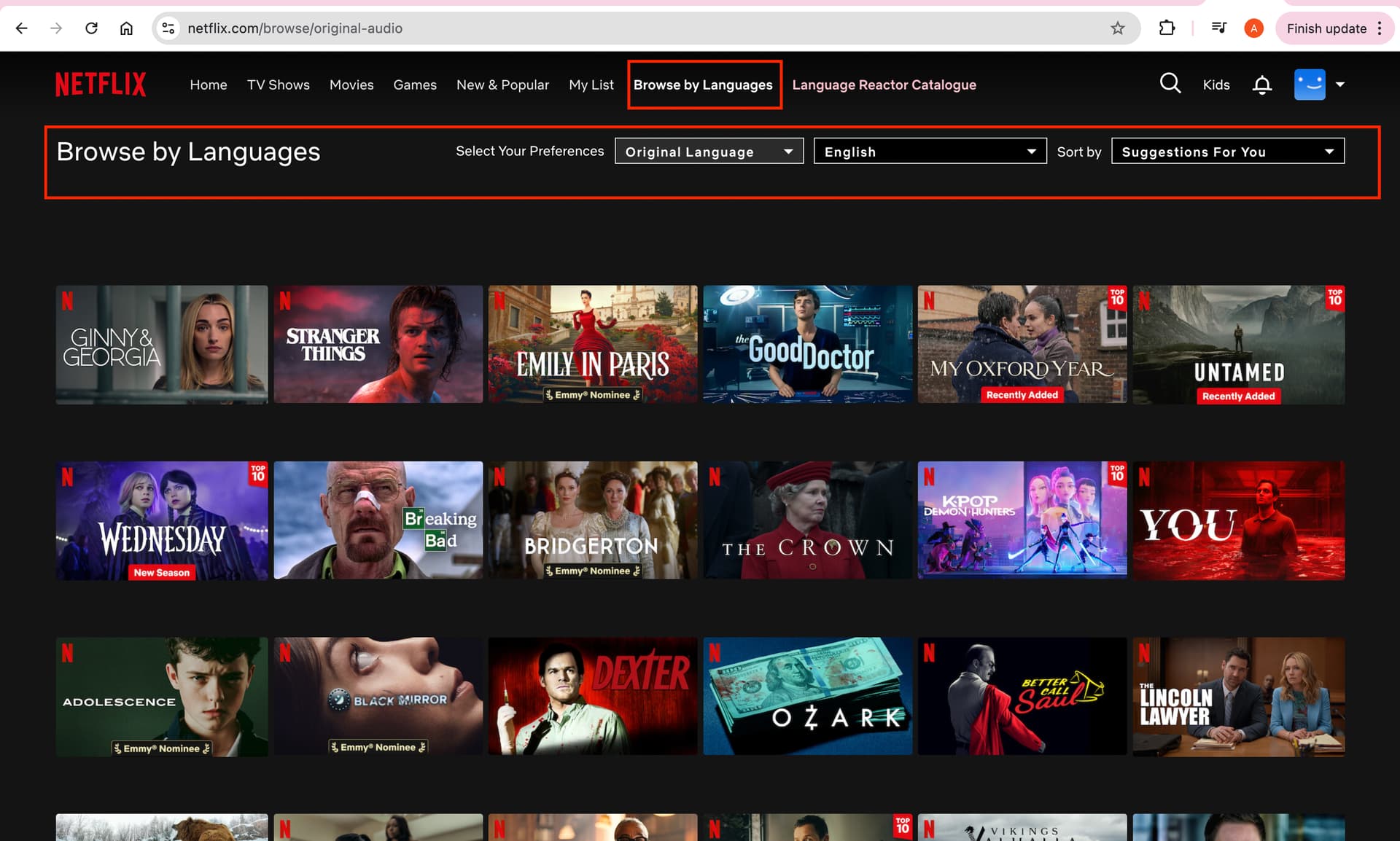Screen dimensions: 1400x841
Task: Open Emily in Paris title card
Action: pyautogui.click(x=593, y=344)
